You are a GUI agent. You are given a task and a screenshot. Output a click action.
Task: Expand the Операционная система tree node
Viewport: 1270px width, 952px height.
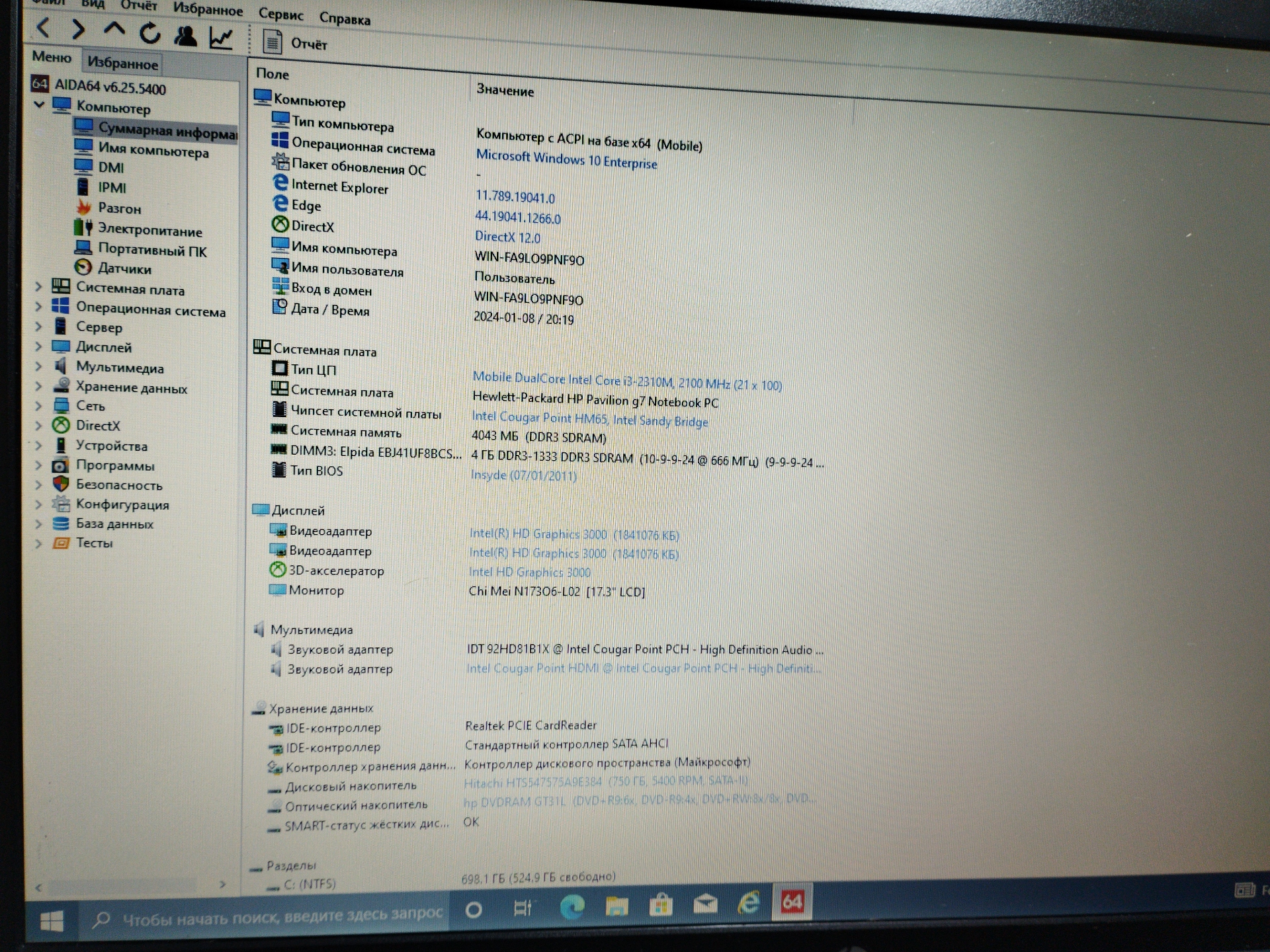tap(38, 307)
